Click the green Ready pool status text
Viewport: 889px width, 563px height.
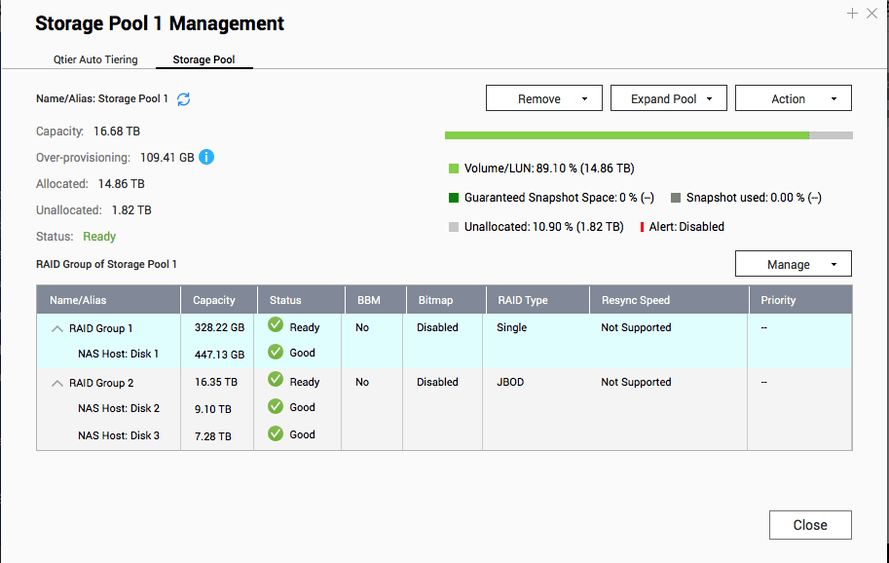[99, 236]
